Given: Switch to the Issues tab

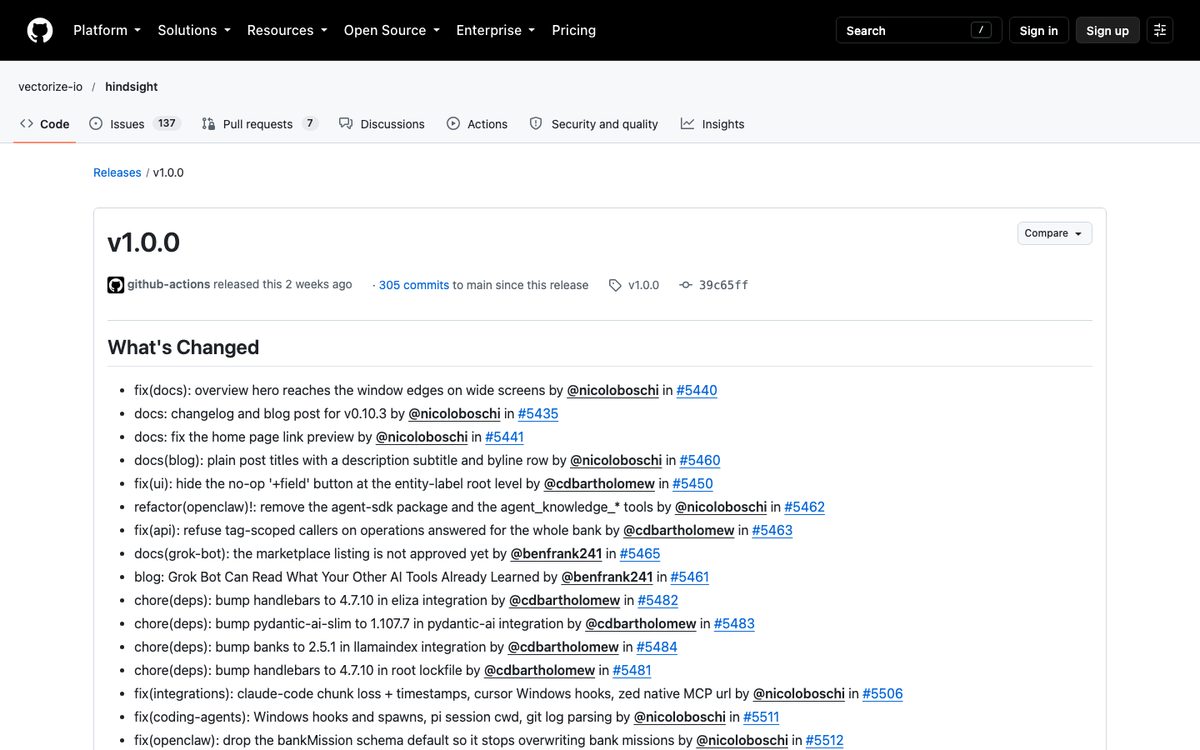Looking at the screenshot, I should pos(134,124).
